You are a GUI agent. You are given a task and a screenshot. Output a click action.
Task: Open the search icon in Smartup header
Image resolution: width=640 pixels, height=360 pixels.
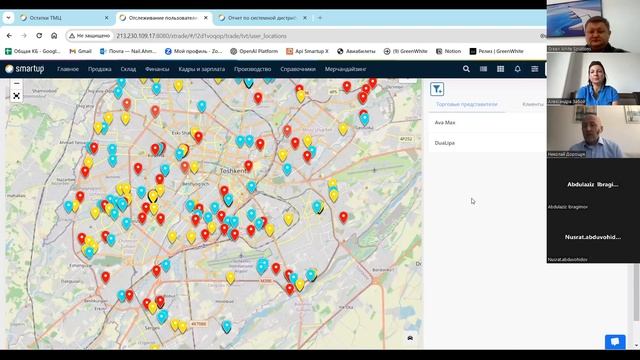click(x=466, y=69)
